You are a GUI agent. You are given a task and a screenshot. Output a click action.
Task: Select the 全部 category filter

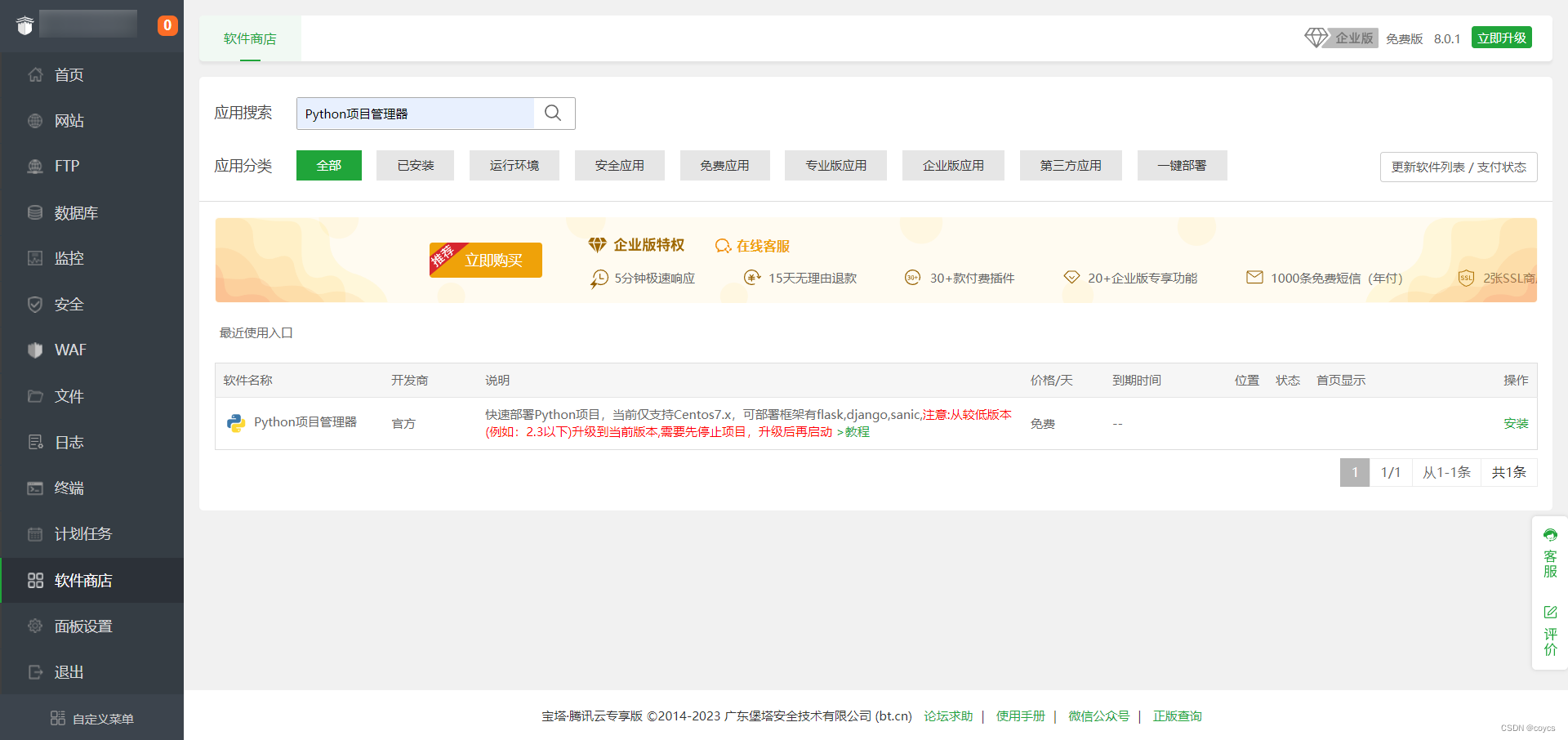(329, 165)
